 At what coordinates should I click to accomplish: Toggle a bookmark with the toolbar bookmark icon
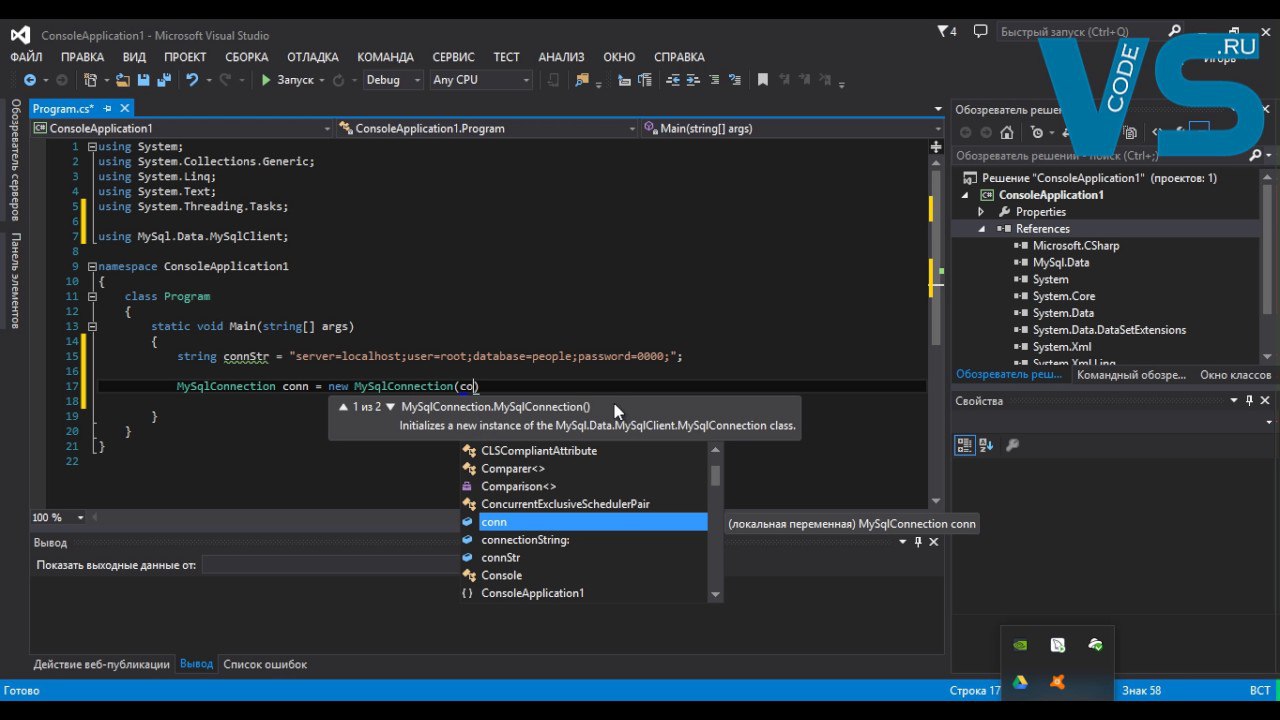(763, 80)
